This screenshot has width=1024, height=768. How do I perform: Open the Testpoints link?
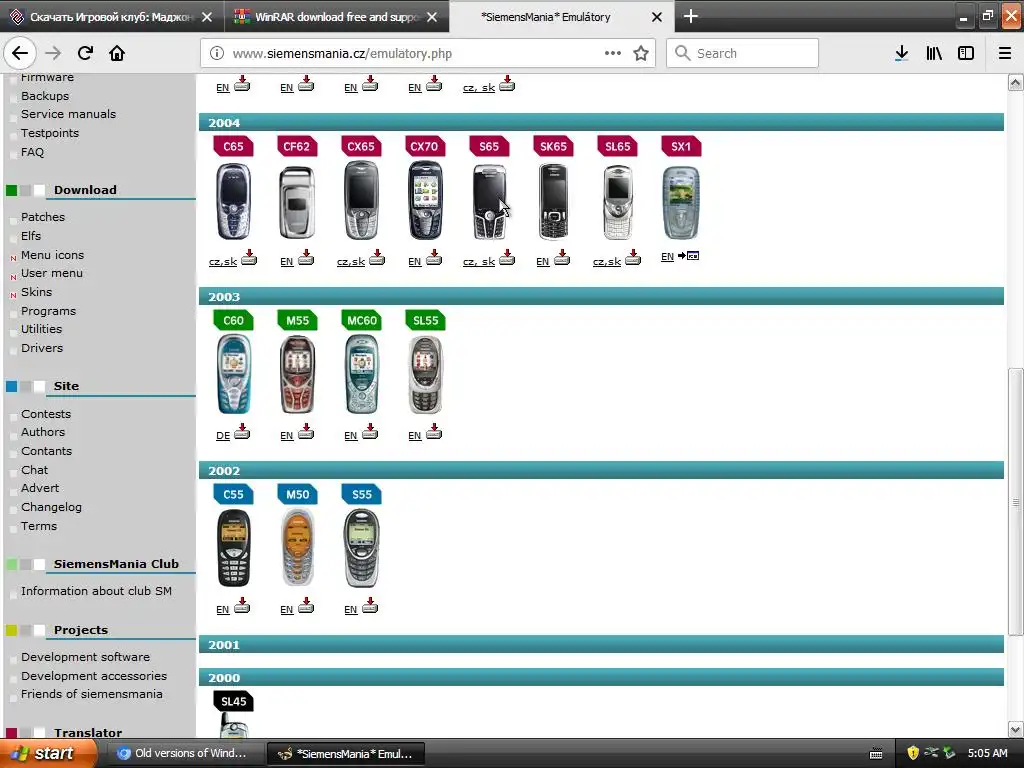pos(50,133)
